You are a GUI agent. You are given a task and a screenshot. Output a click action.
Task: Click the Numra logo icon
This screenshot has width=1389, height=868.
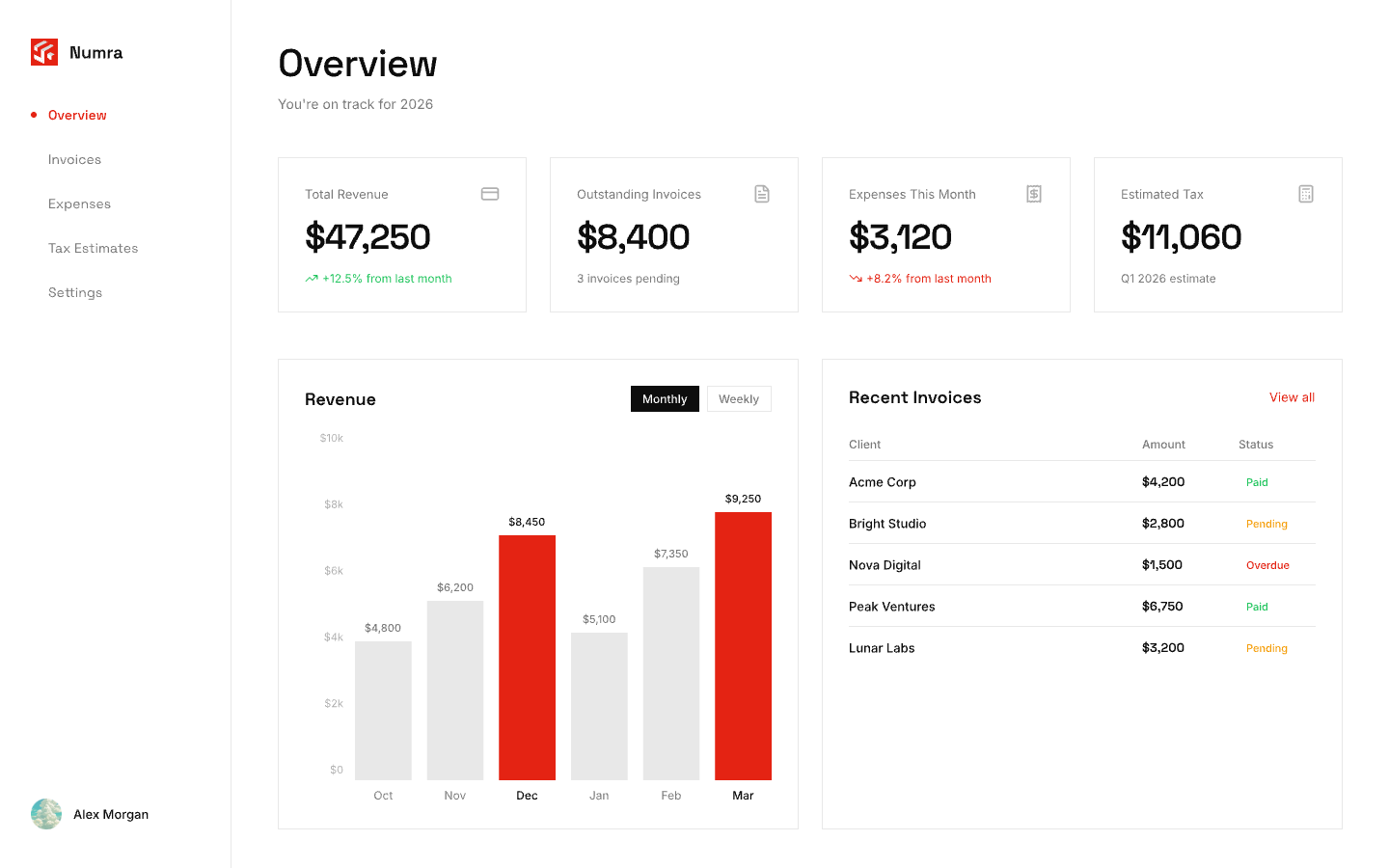pos(44,52)
